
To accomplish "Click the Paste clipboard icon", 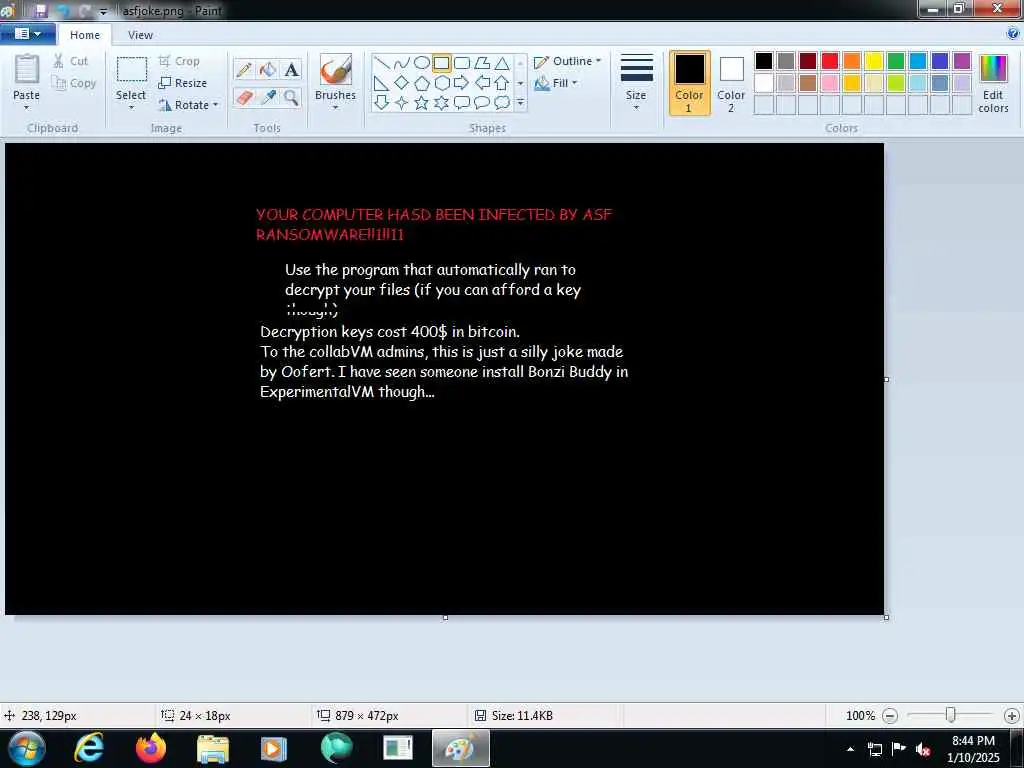I will click(x=27, y=69).
